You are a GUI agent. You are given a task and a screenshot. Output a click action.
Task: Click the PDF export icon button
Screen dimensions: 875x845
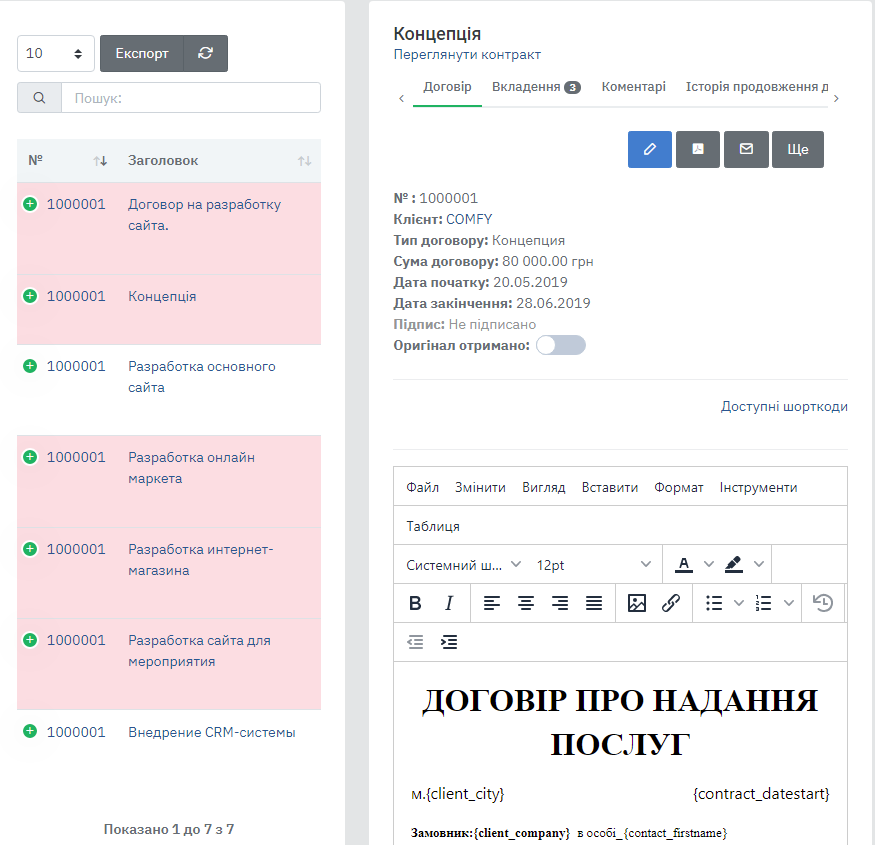698,149
